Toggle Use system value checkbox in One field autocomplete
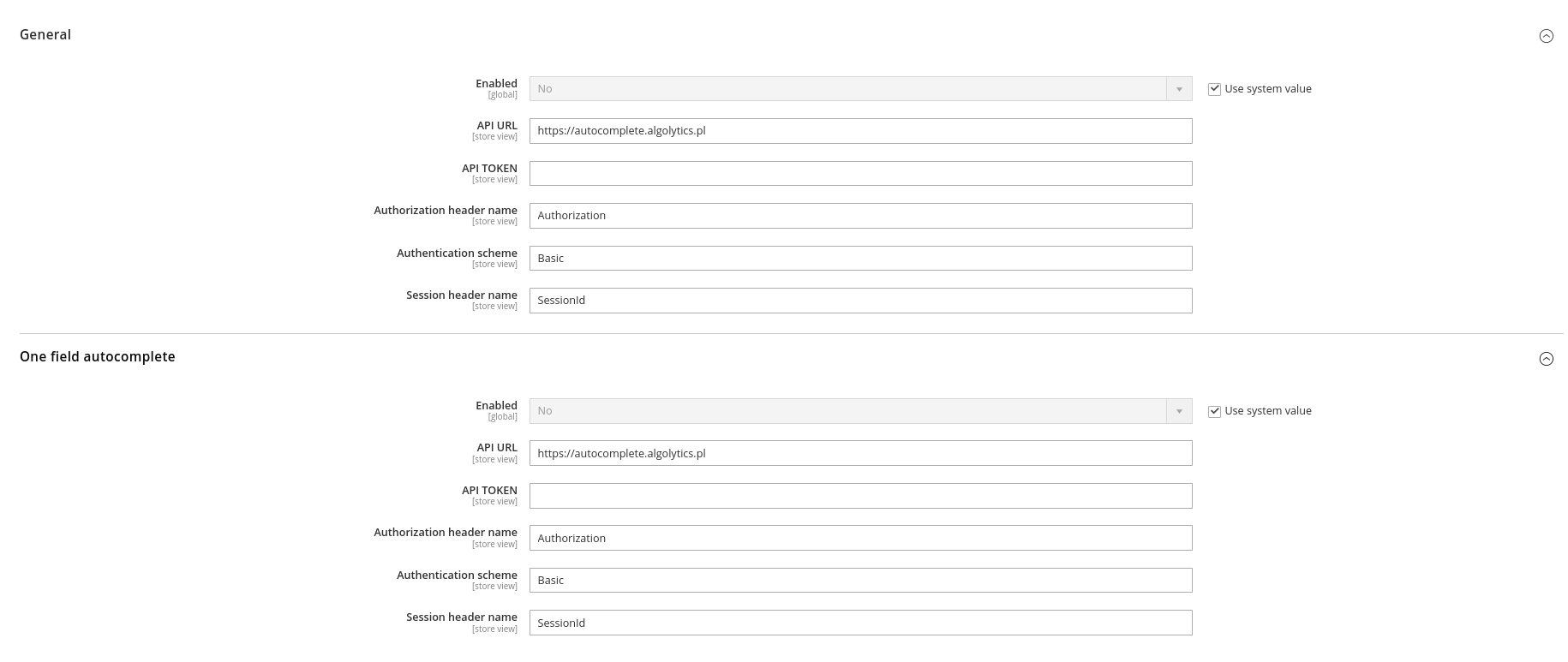This screenshot has height=662, width=1568. [x=1214, y=411]
